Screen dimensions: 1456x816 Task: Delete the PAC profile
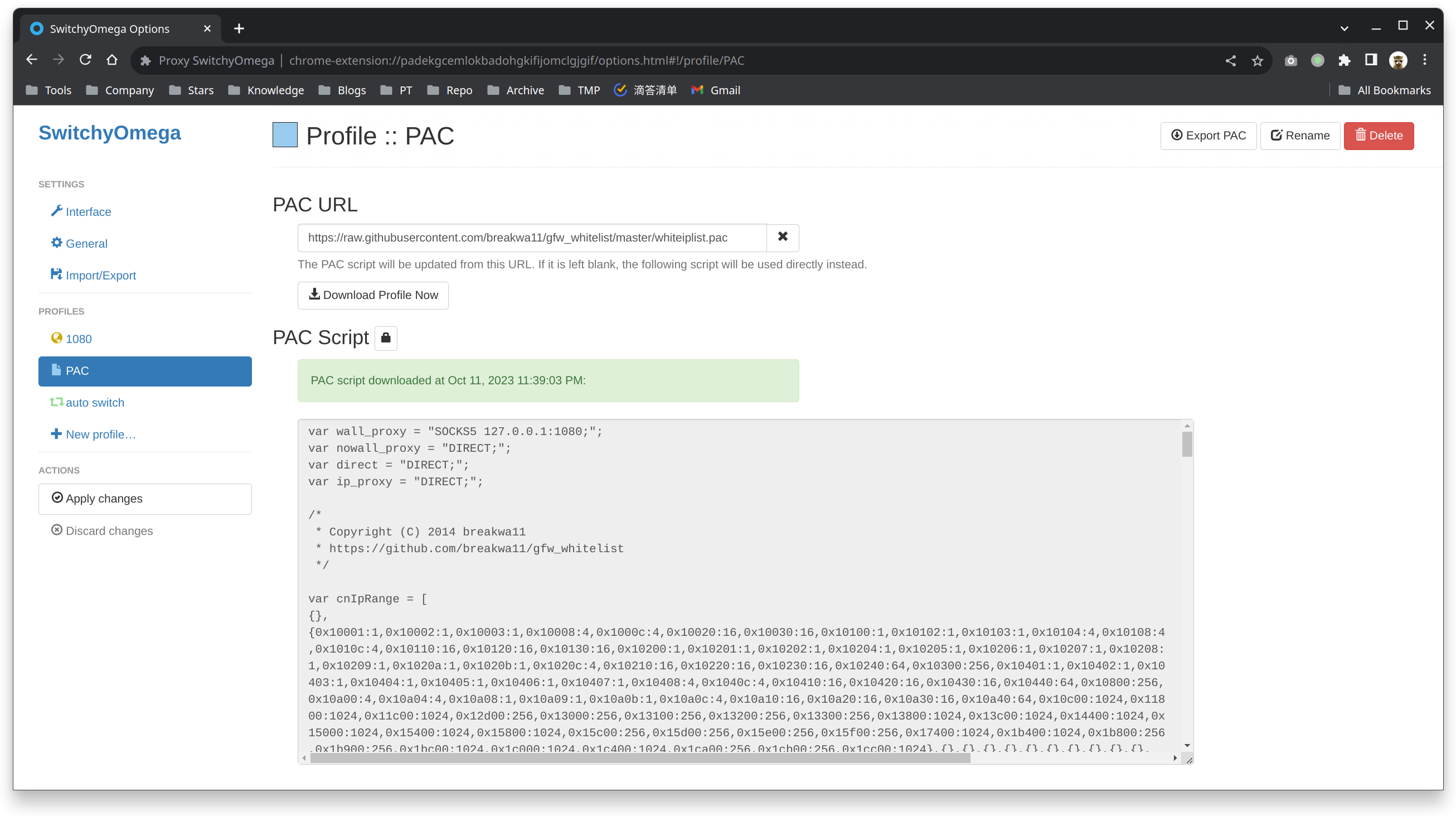tap(1378, 136)
